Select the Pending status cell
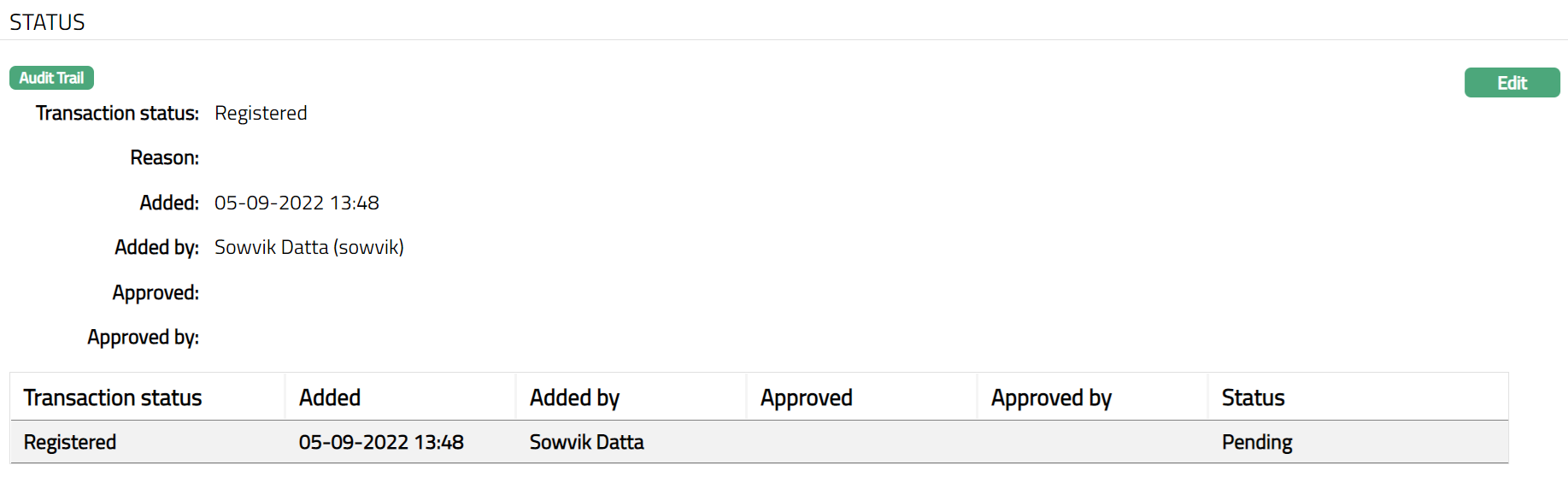The image size is (1568, 477). [x=1256, y=442]
